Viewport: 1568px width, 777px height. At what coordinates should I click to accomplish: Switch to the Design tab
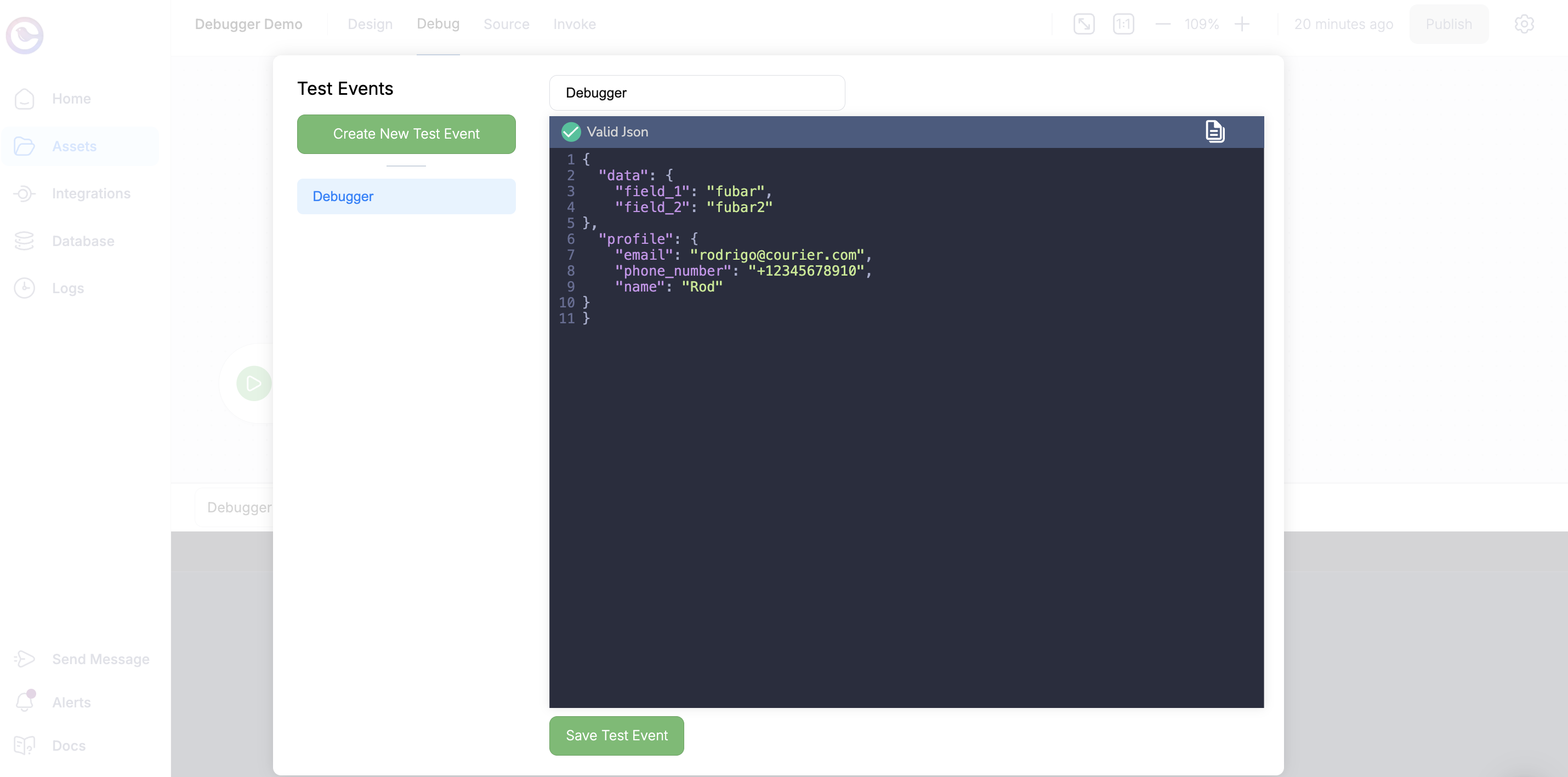point(370,24)
